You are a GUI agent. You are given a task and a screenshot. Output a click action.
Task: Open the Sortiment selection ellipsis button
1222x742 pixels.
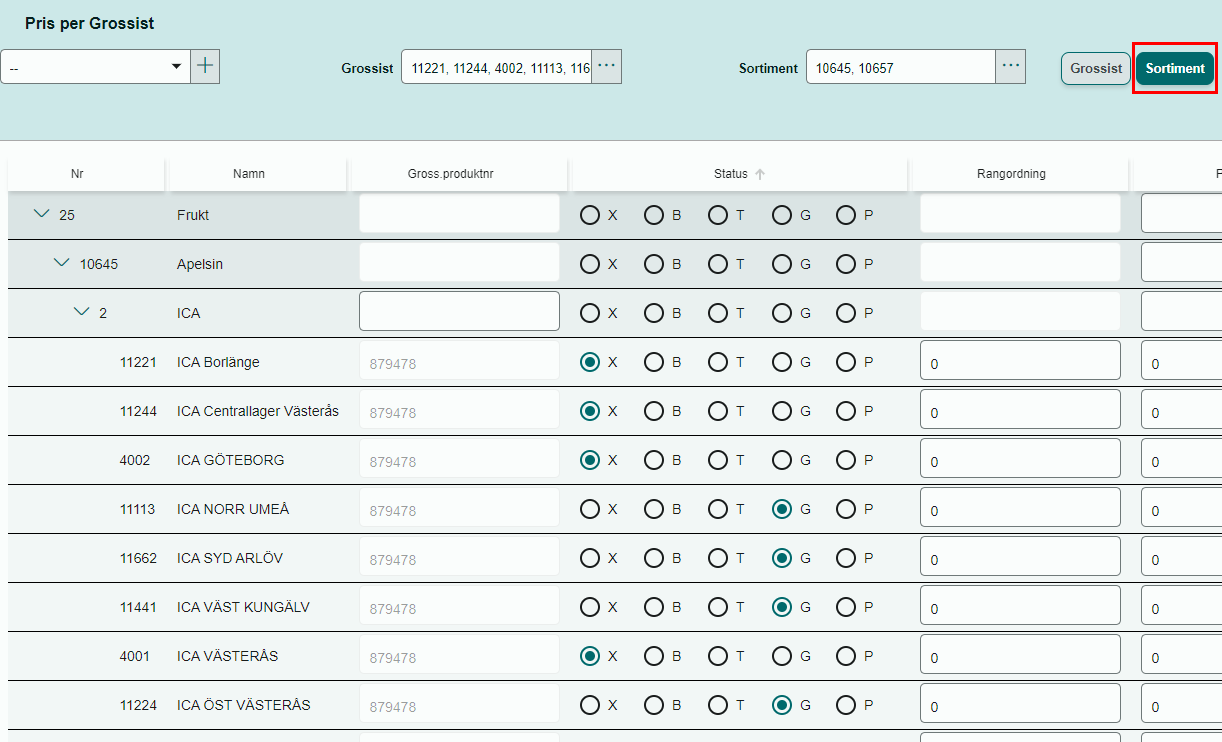(x=1011, y=67)
